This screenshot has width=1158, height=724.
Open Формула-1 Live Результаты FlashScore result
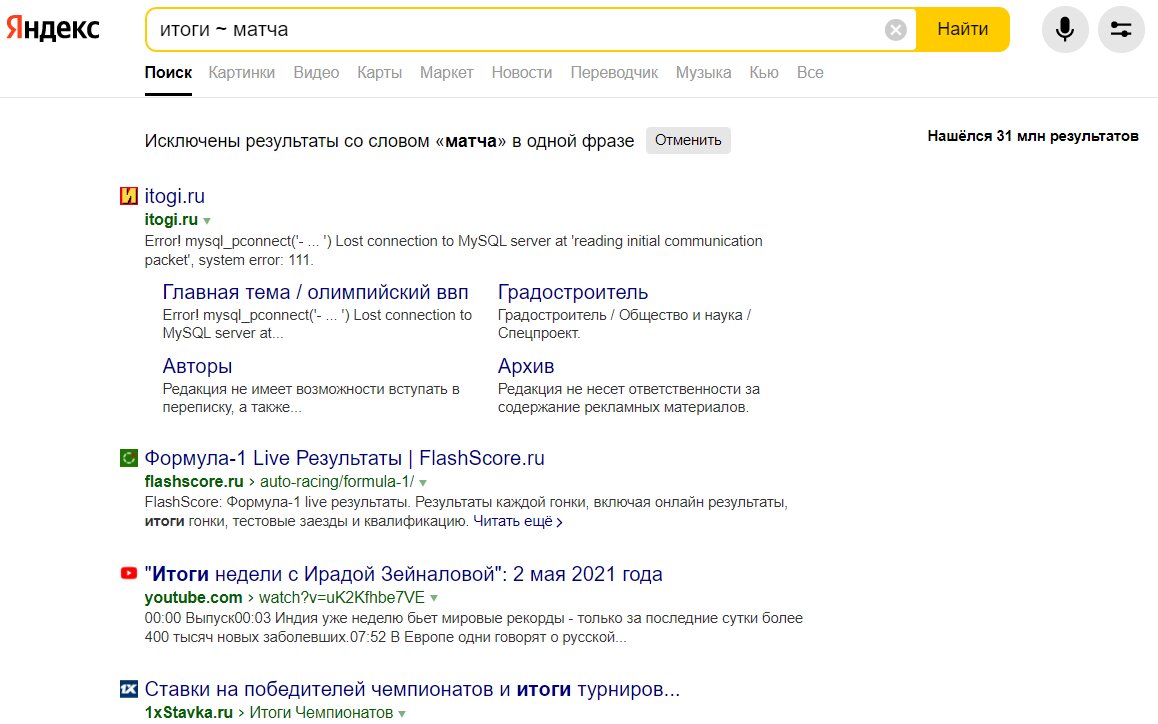point(344,458)
